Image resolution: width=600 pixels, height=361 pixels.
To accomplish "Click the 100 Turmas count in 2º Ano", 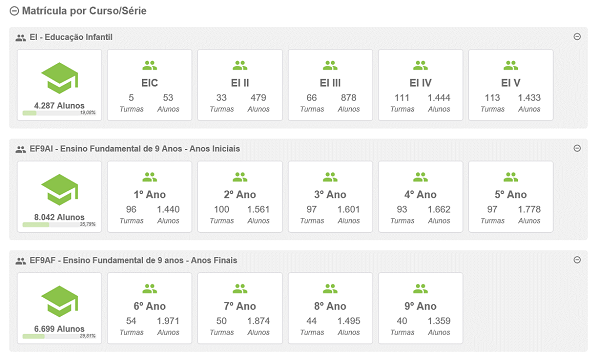I will pos(222,214).
